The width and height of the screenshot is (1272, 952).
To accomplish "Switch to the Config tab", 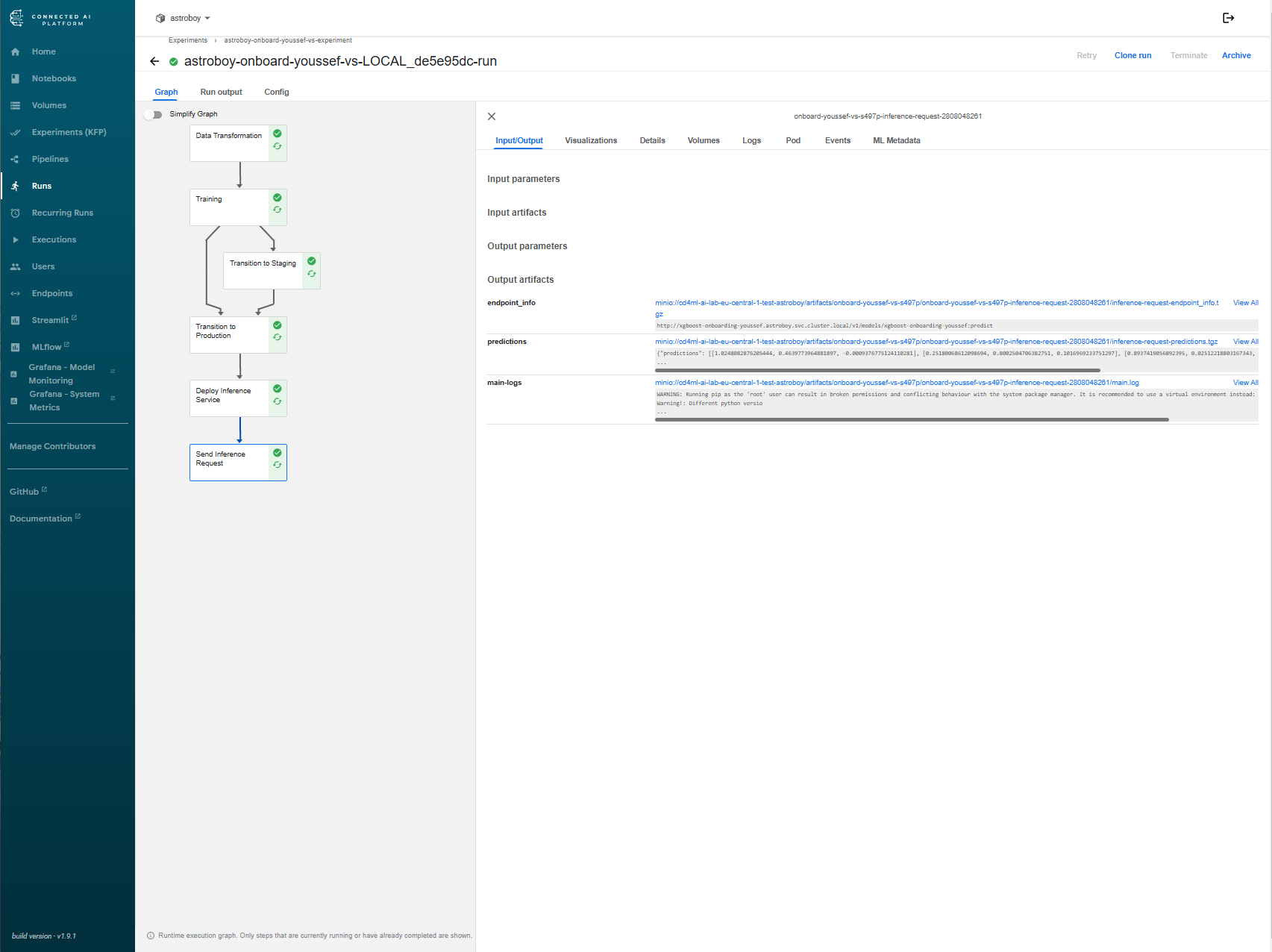I will [277, 92].
